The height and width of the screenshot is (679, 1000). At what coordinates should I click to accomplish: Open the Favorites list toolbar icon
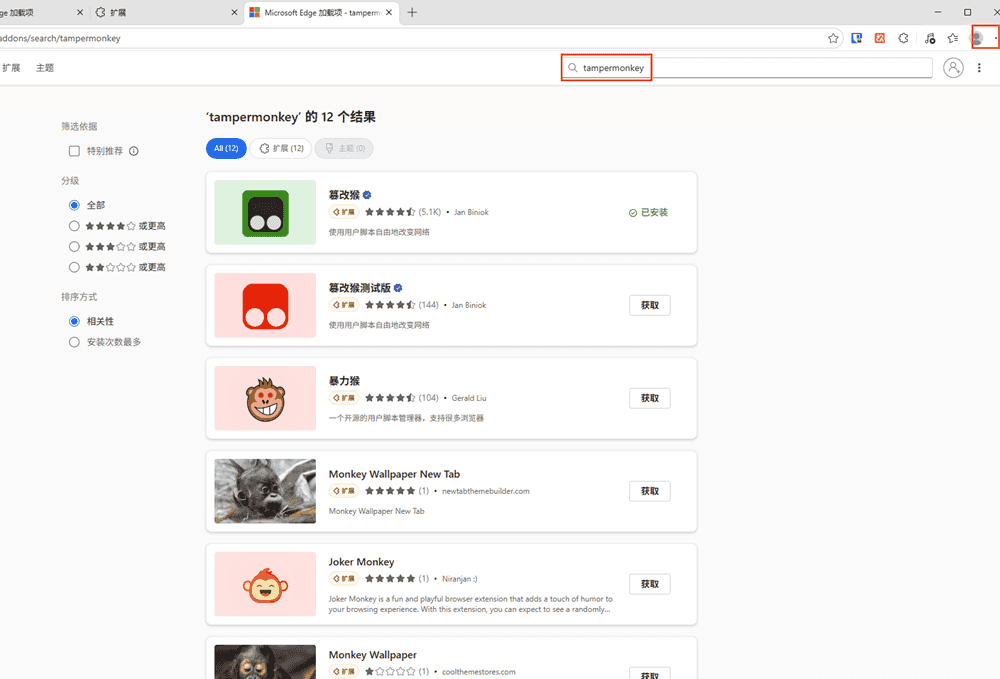click(953, 38)
